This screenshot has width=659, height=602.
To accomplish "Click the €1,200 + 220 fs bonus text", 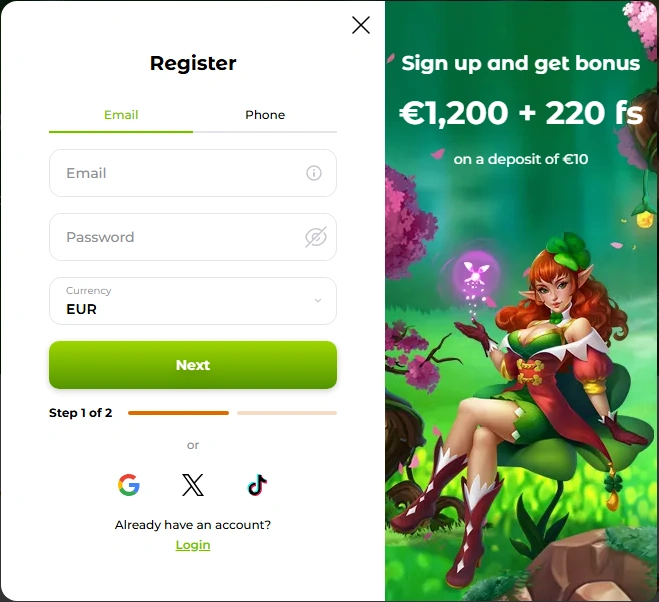I will tap(521, 113).
